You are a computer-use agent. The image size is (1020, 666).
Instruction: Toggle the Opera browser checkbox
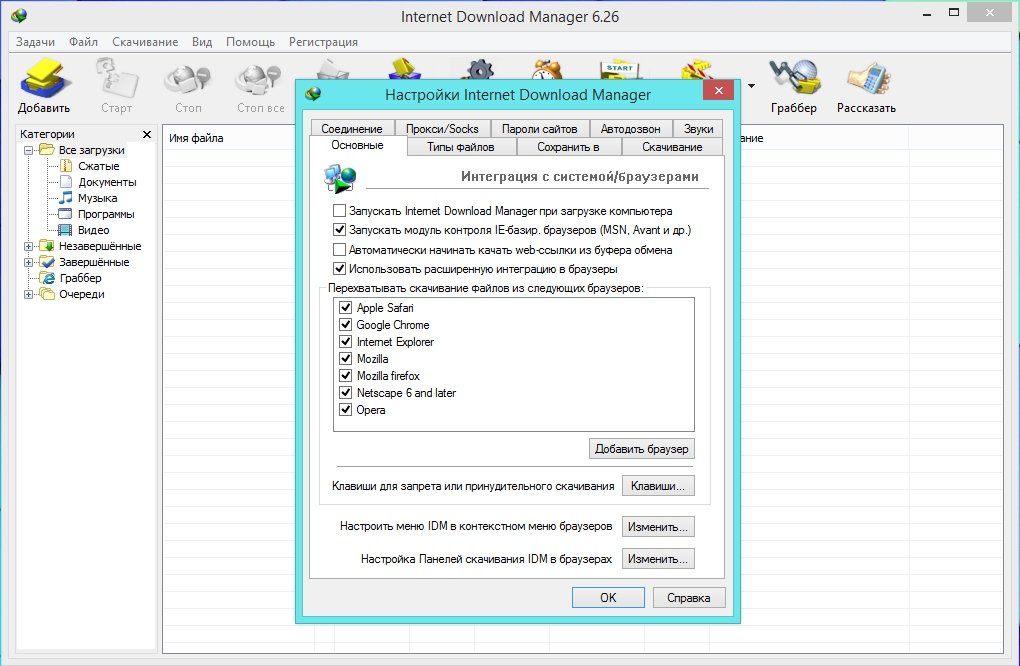click(346, 410)
